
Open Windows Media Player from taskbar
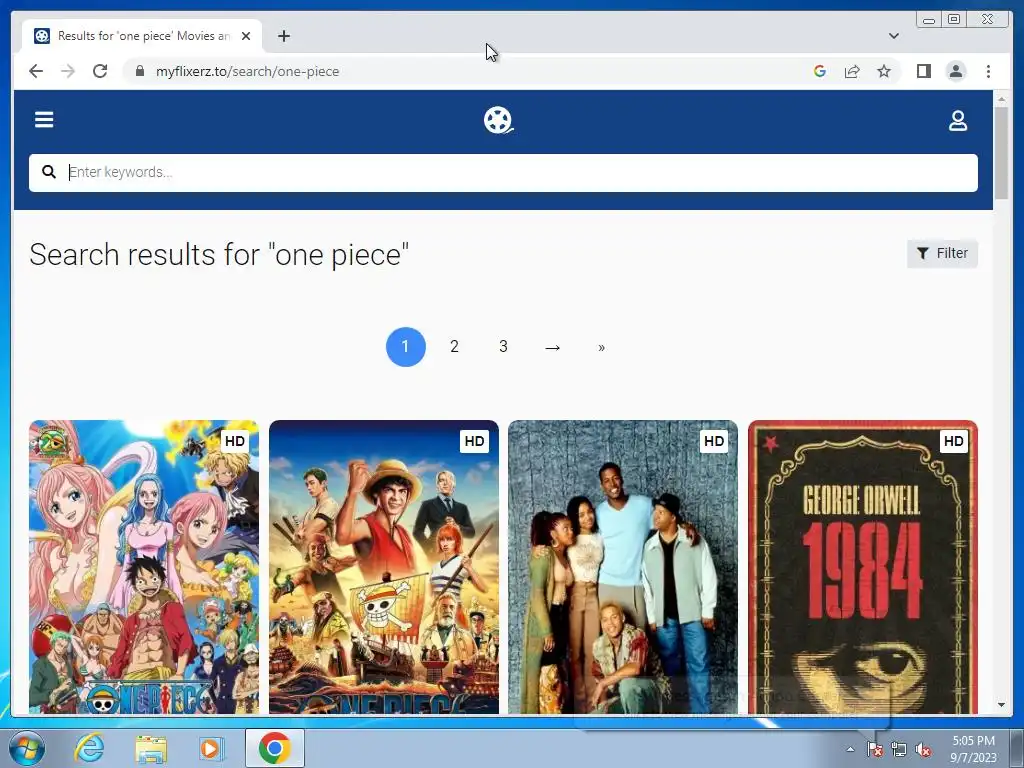click(x=212, y=748)
